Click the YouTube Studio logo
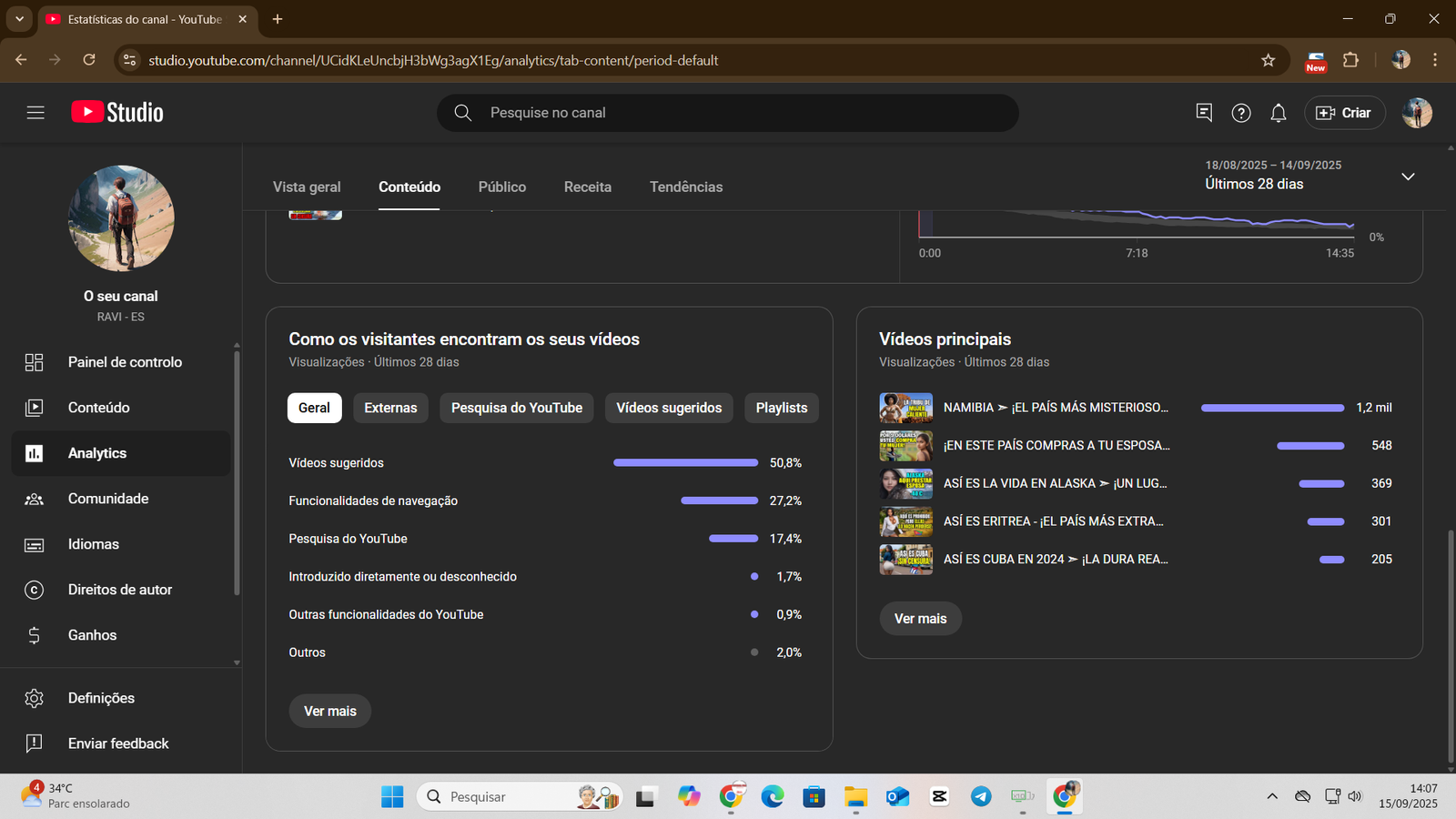The width and height of the screenshot is (1456, 819). point(117,112)
